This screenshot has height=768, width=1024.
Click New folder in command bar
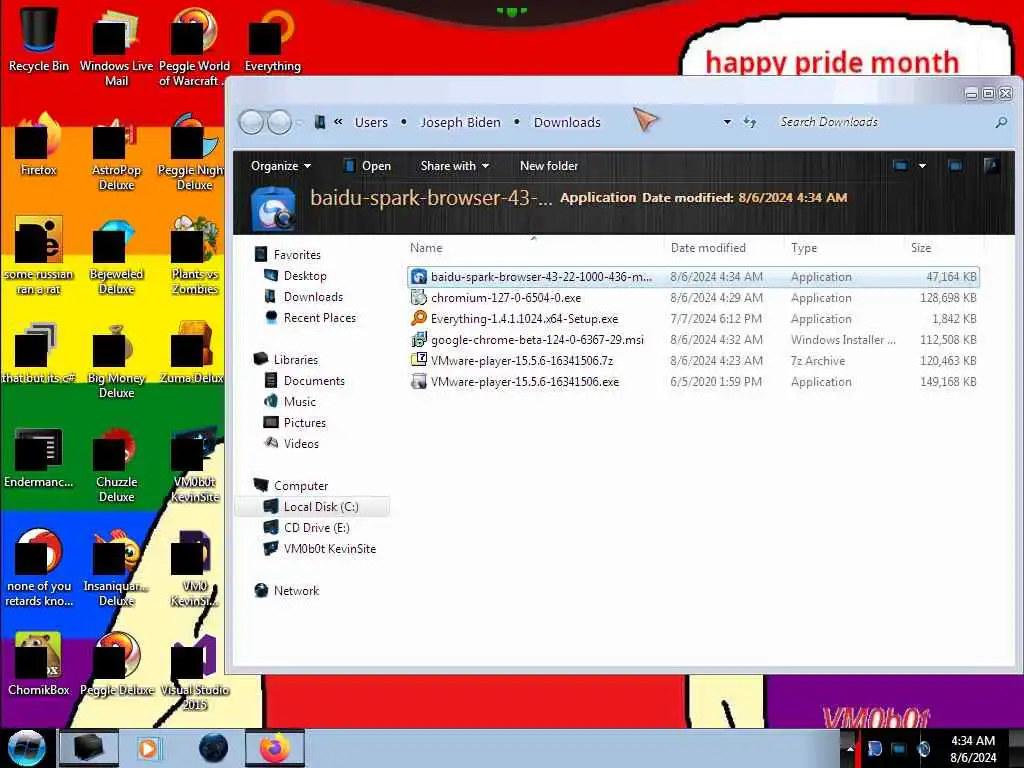tap(549, 166)
